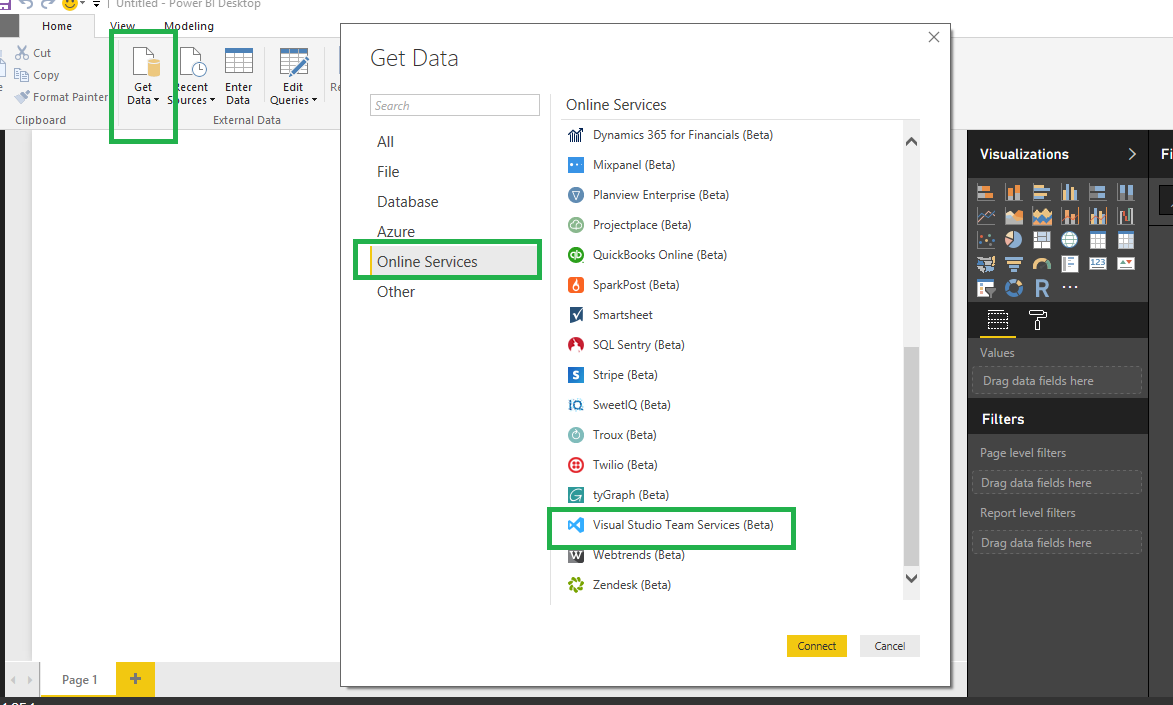This screenshot has height=705, width=1173.
Task: Select the matrix visualization
Action: (x=1126, y=239)
